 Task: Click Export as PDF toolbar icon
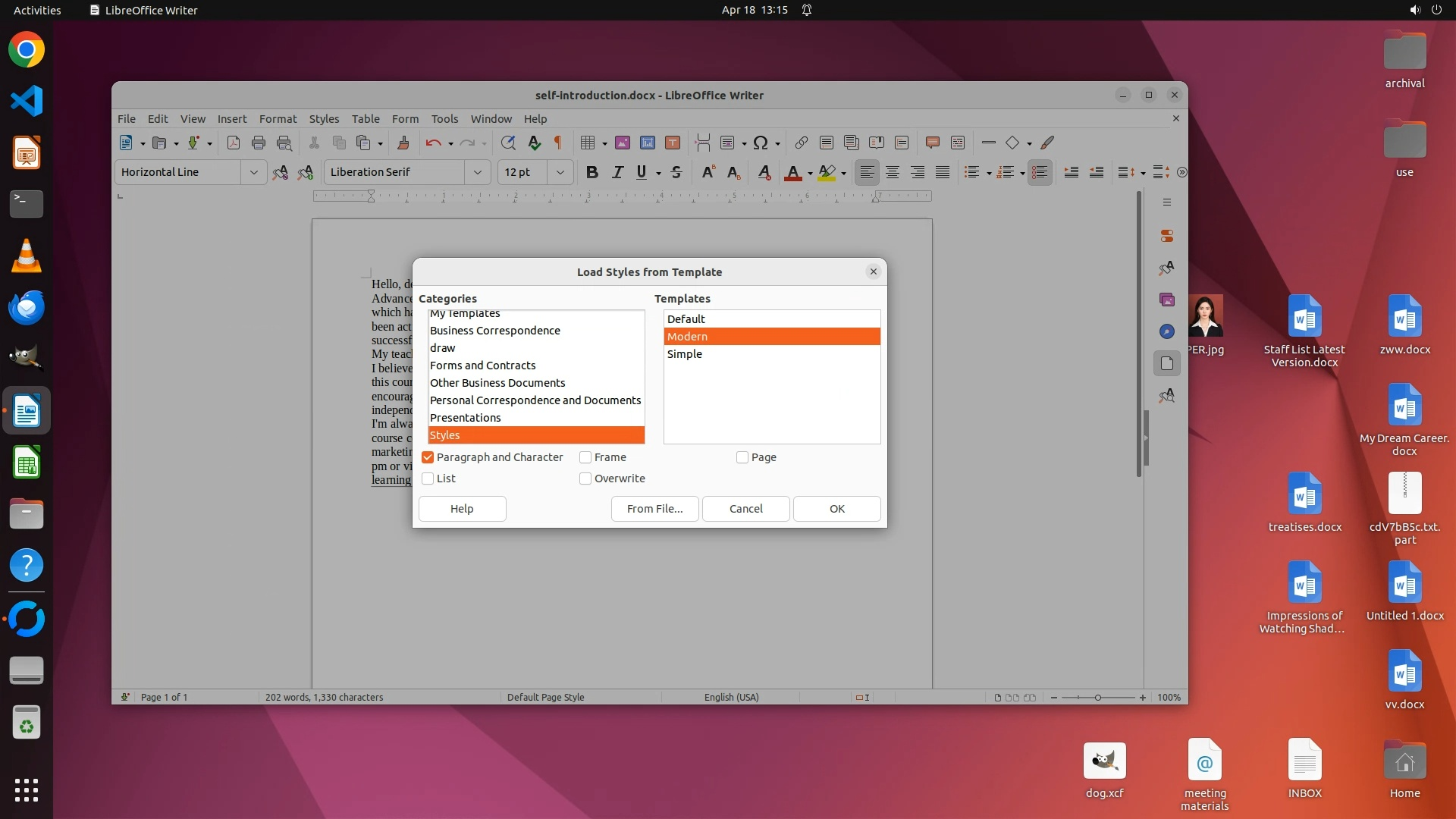(234, 143)
